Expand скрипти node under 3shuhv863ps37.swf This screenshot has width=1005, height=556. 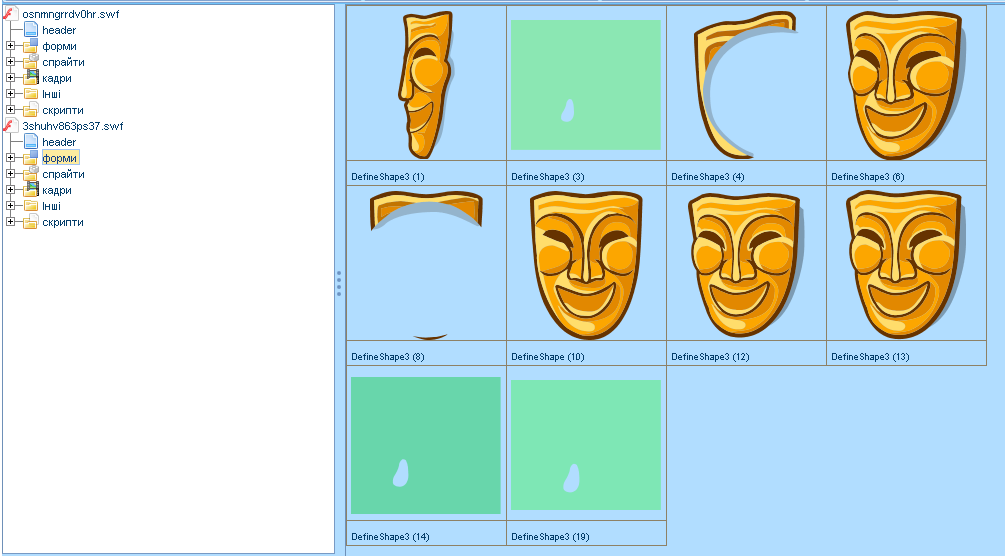(10, 222)
